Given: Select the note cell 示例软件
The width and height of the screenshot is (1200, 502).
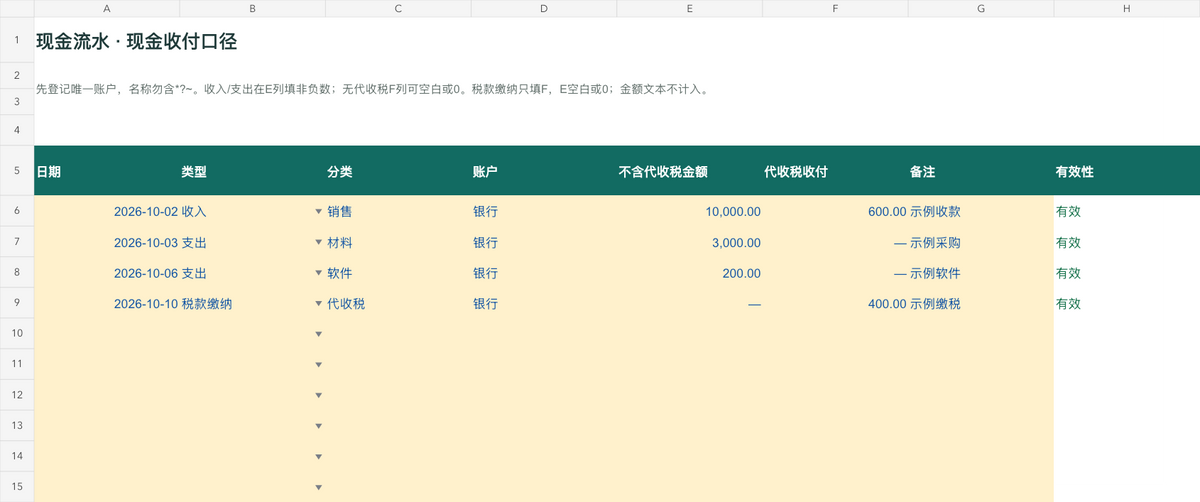Looking at the screenshot, I should tap(981, 273).
